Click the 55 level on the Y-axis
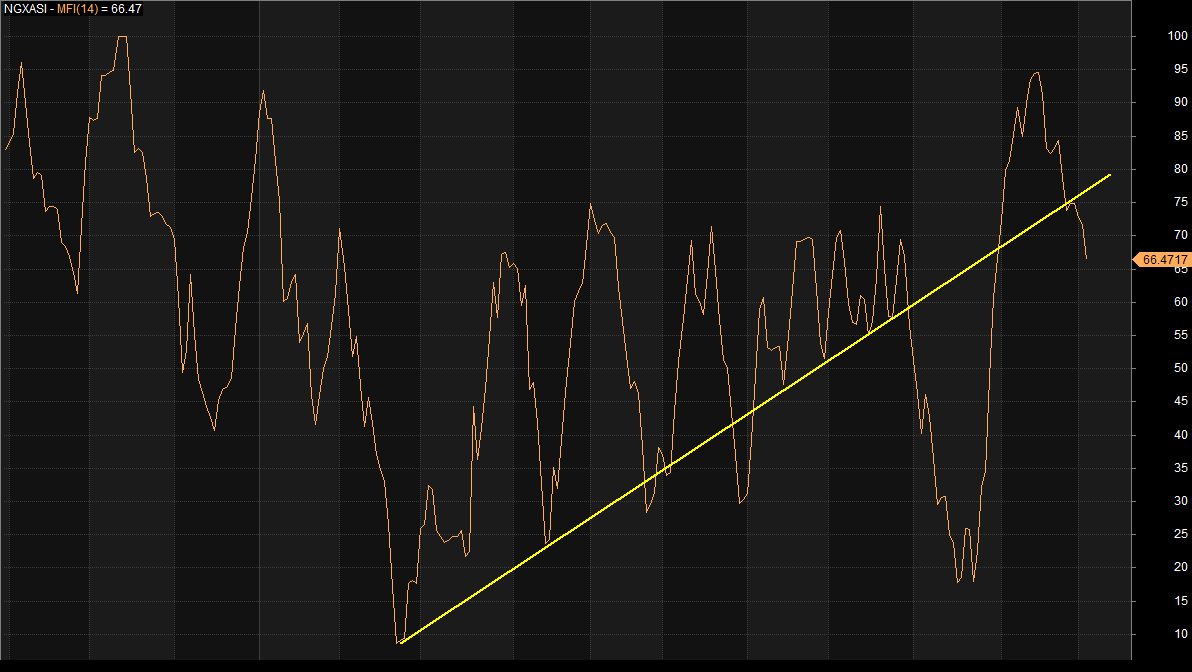 1181,334
